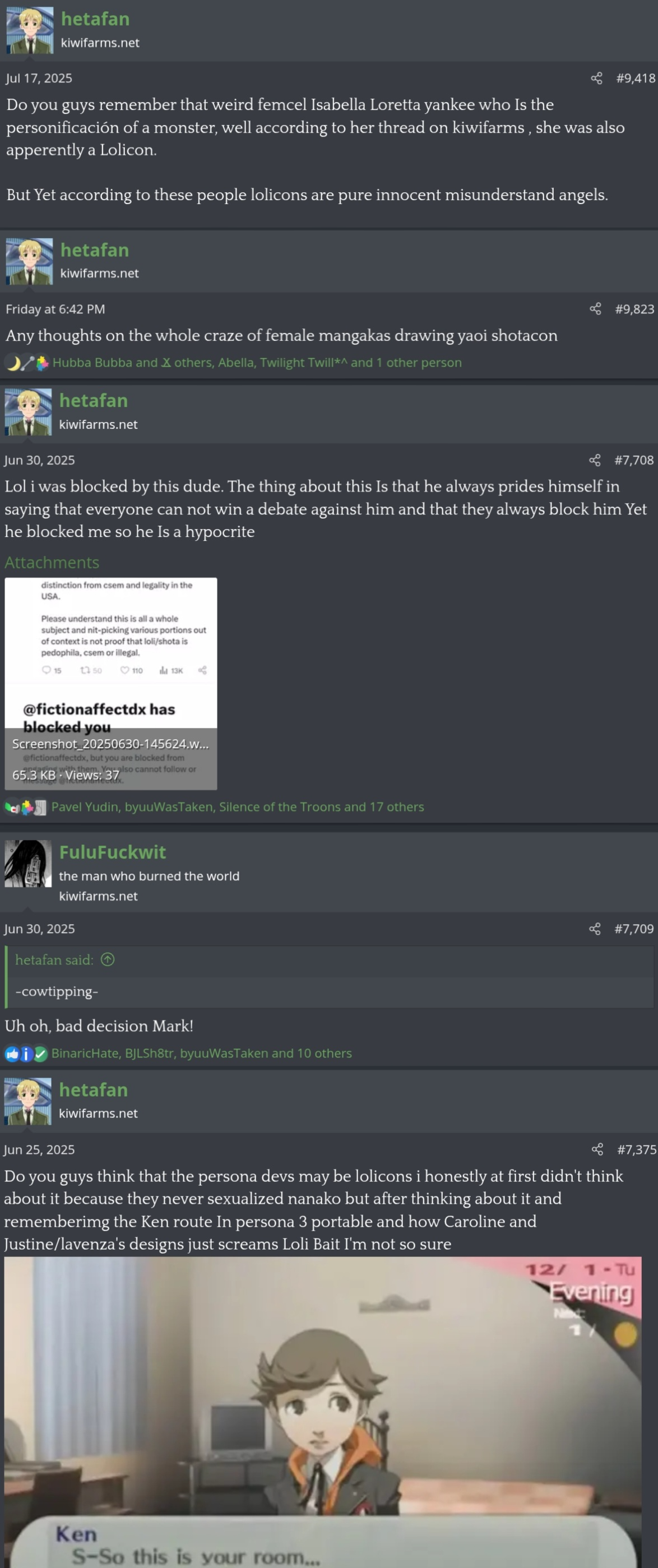
Task: Open the post number #9,418 permalink
Action: click(x=636, y=78)
